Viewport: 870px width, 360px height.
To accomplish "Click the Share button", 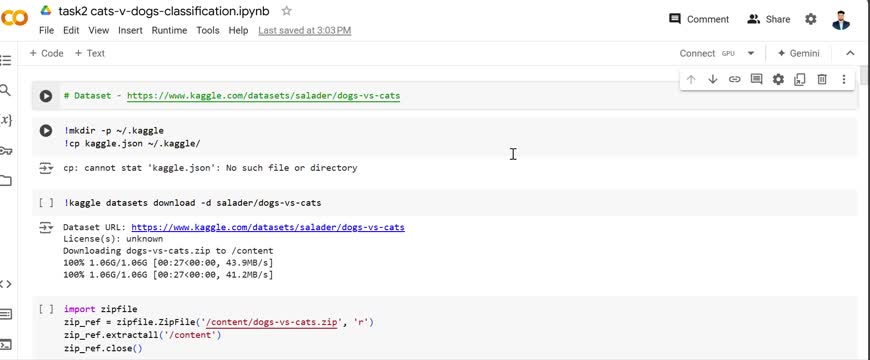I will click(768, 19).
